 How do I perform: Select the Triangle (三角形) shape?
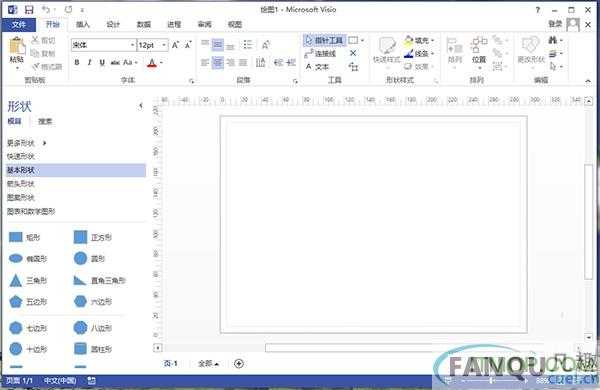28,281
